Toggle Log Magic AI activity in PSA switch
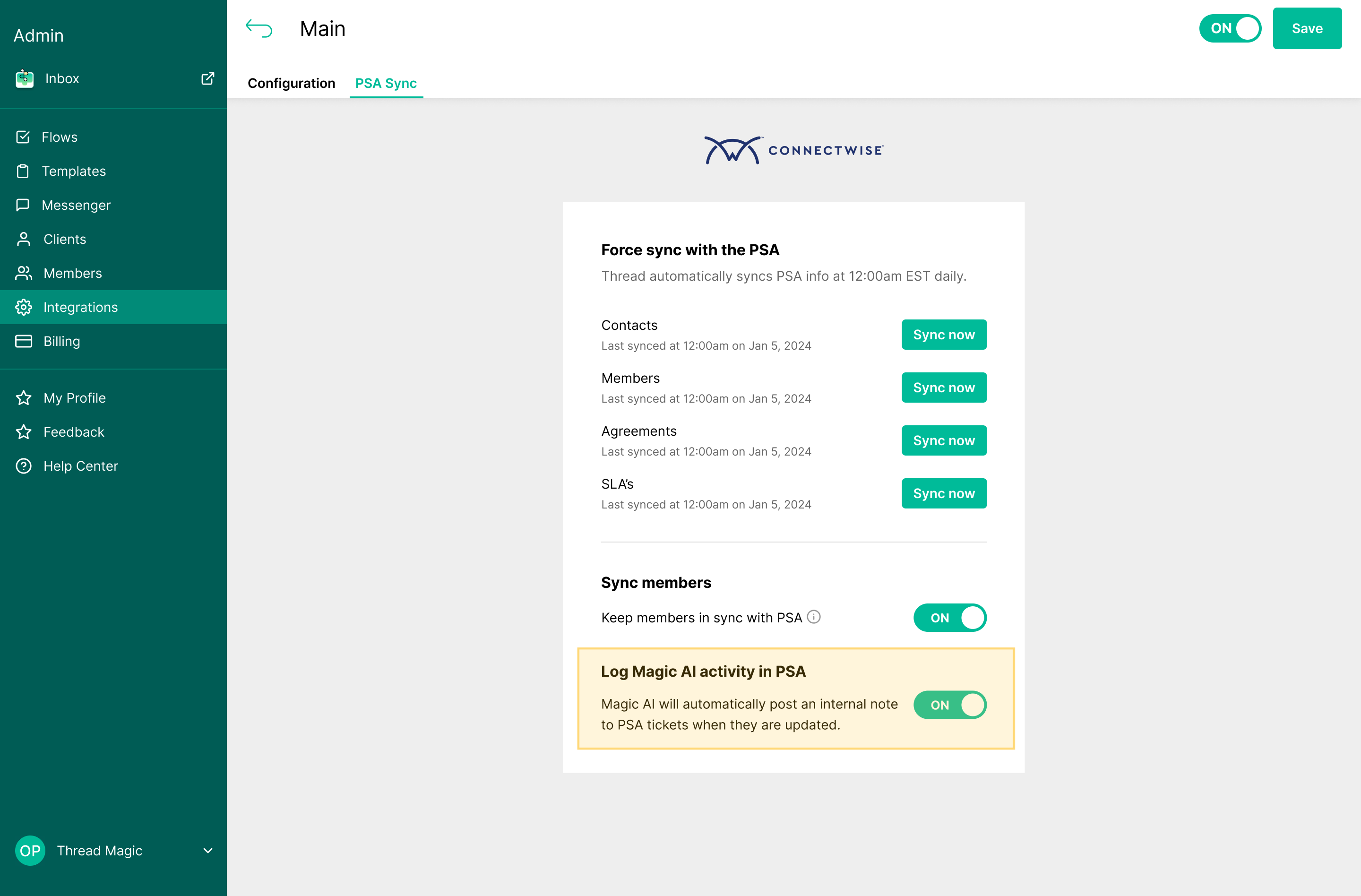 tap(950, 705)
